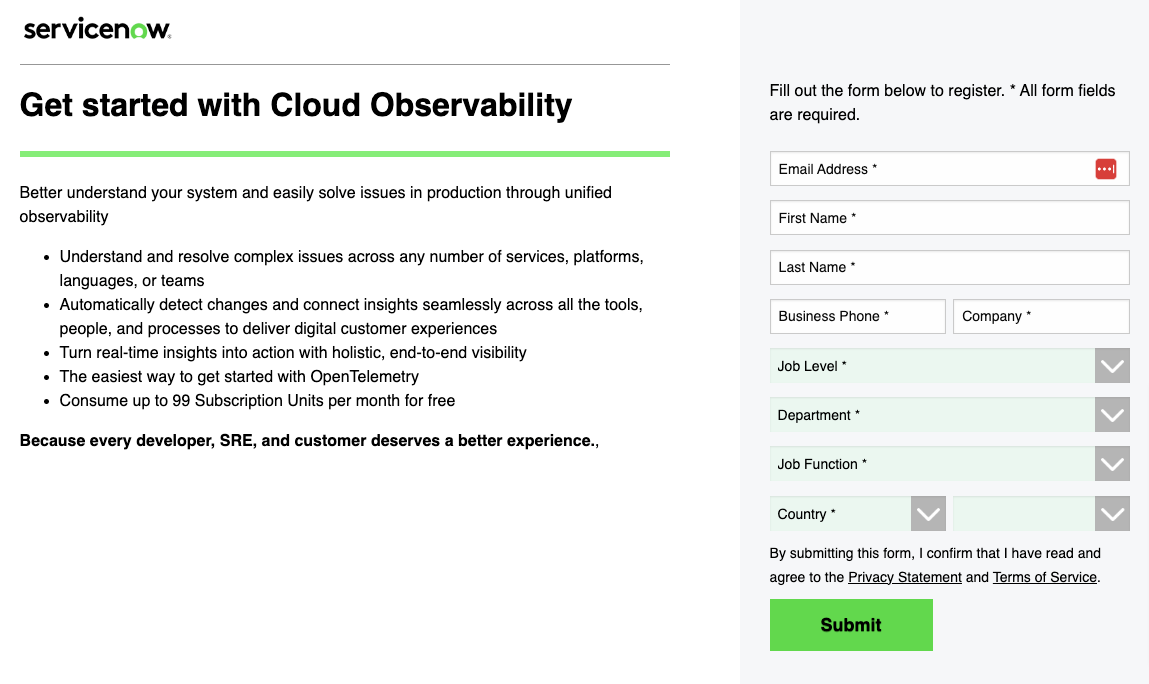Open the Privacy Statement link
This screenshot has height=684, width=1149.
point(904,577)
